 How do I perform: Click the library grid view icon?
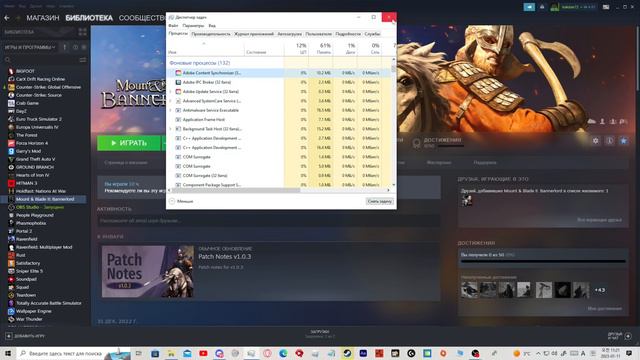(82, 32)
